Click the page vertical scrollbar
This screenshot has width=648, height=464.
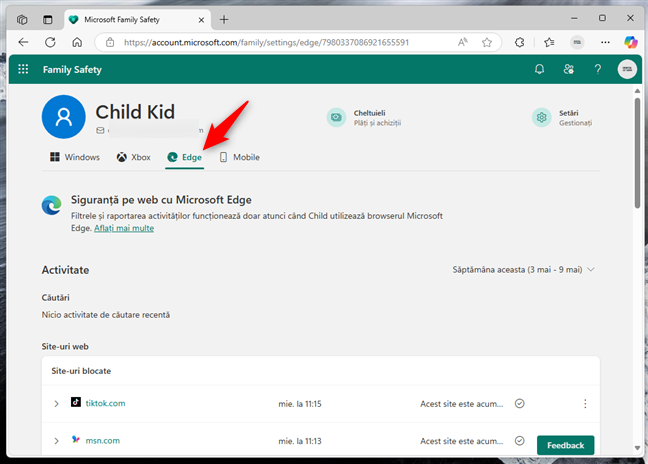637,153
